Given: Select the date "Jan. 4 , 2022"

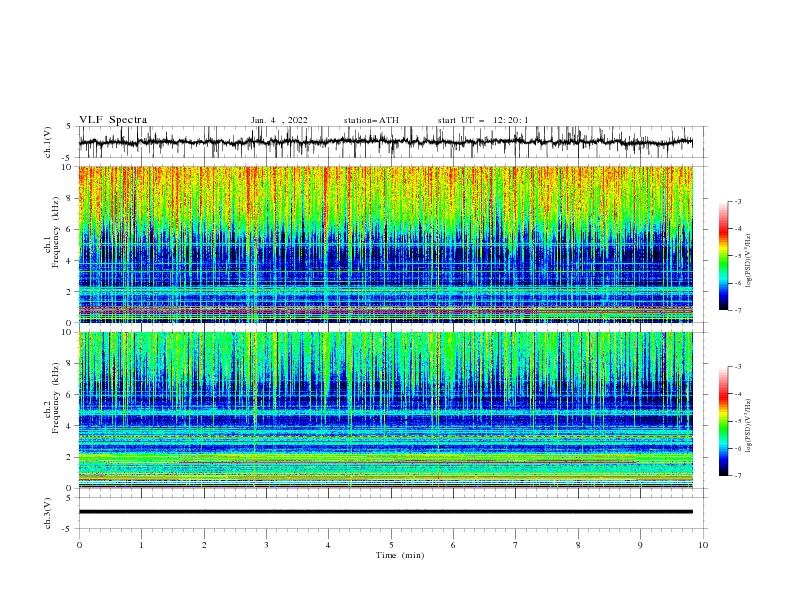Looking at the screenshot, I should tap(279, 120).
